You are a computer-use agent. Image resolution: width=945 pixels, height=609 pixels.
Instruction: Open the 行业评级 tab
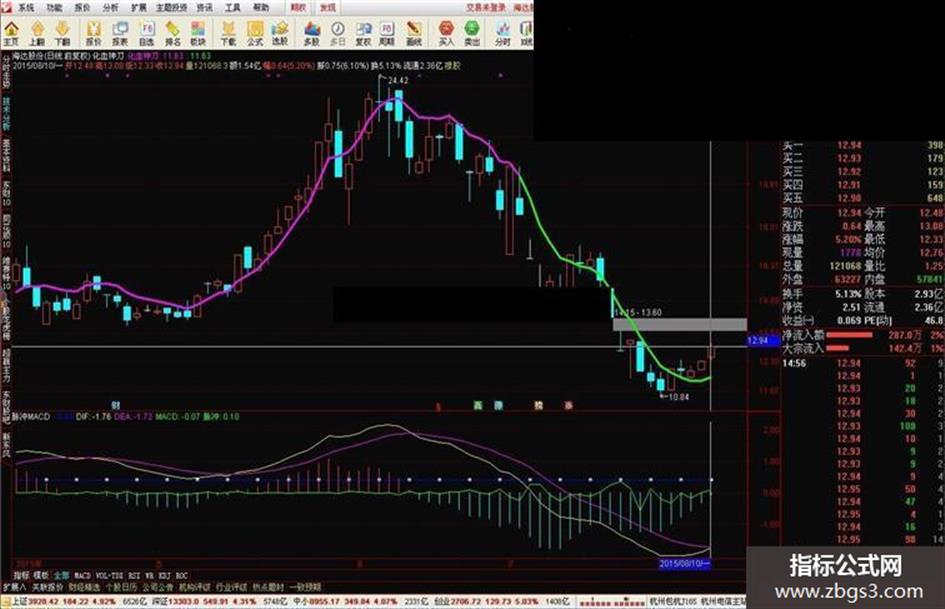point(231,587)
